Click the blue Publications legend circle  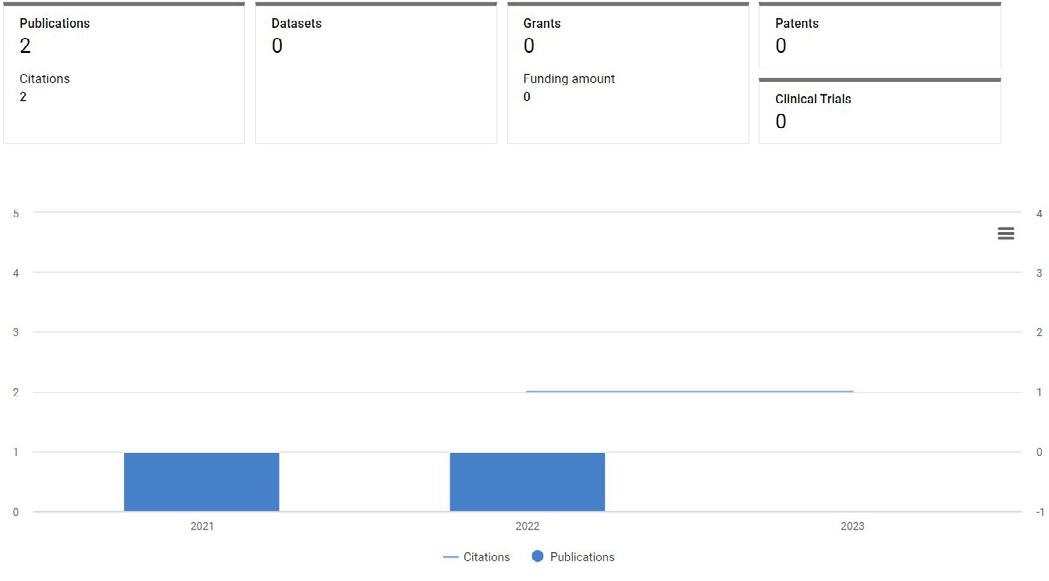pos(537,556)
